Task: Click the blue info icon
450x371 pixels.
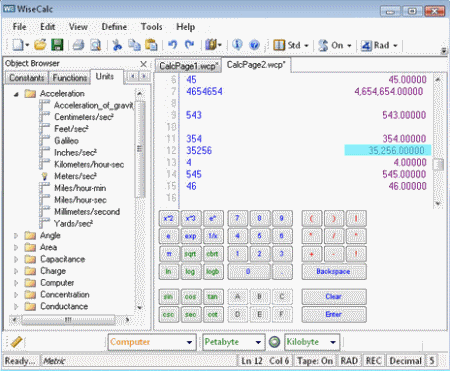Action: tap(237, 45)
